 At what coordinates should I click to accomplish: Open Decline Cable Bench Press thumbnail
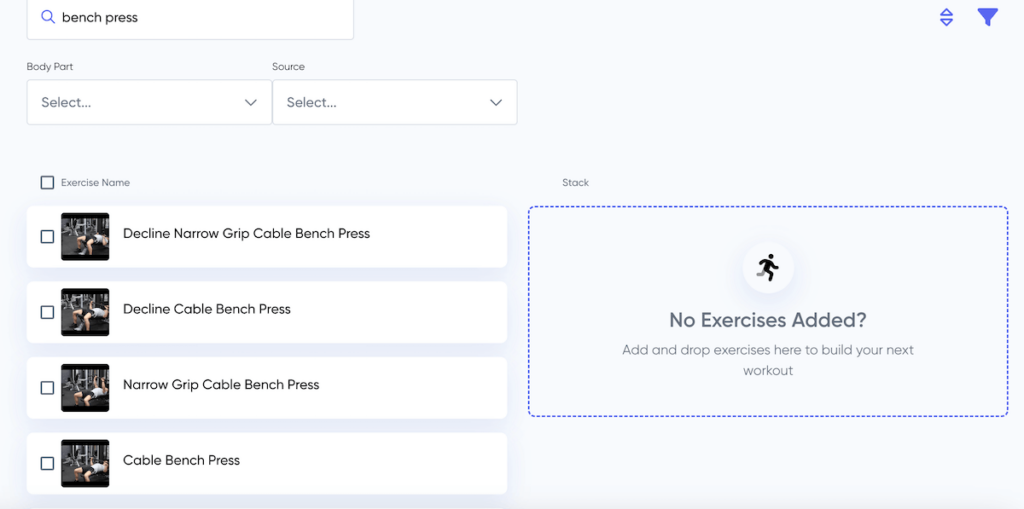point(85,312)
